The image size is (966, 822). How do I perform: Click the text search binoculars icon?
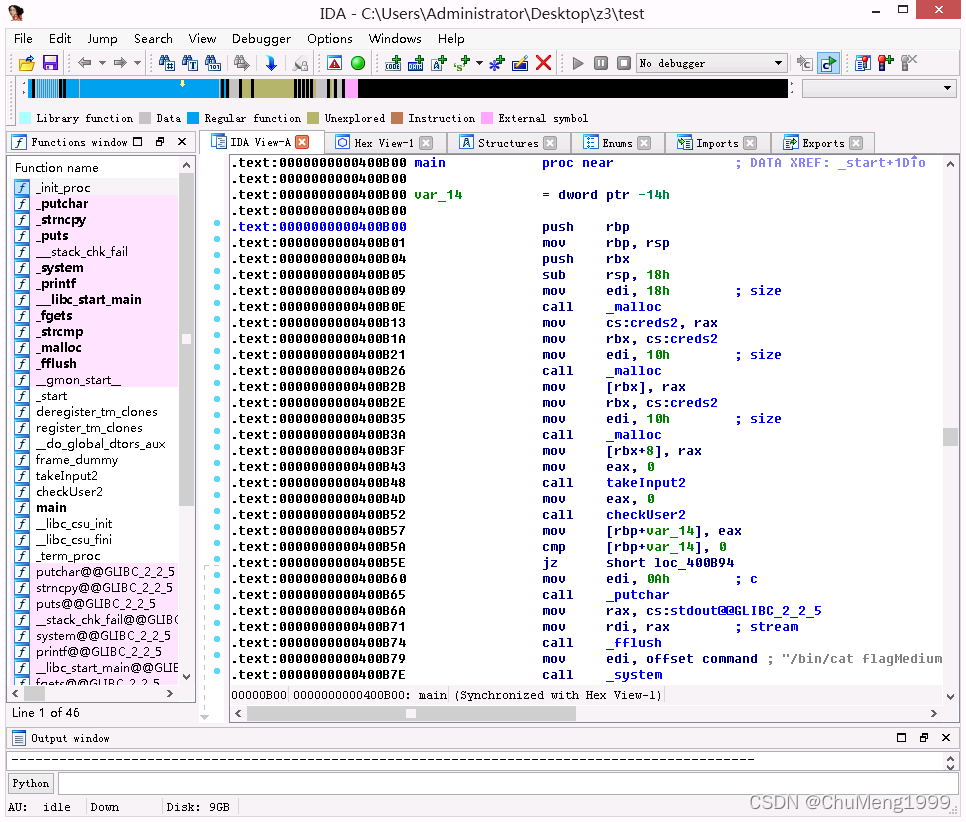190,63
